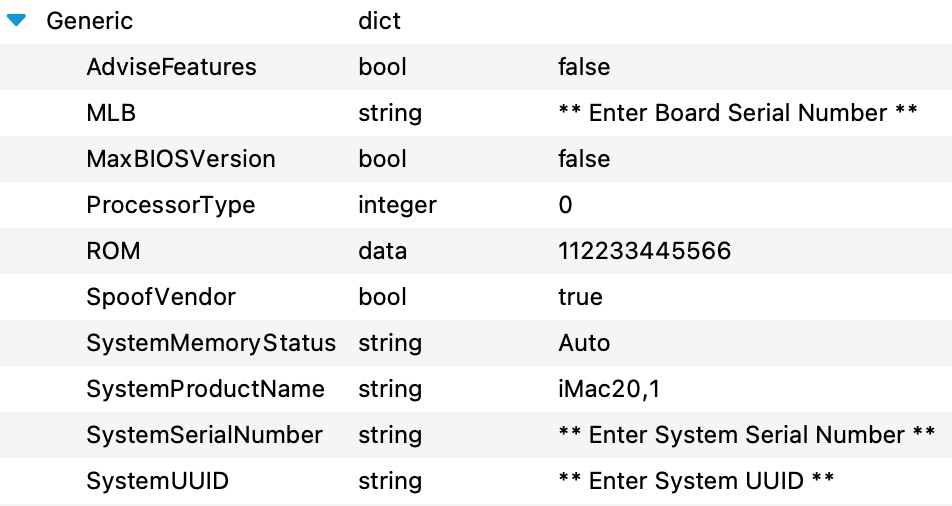
Task: Click the ProcessorType integer value 0
Action: point(565,205)
